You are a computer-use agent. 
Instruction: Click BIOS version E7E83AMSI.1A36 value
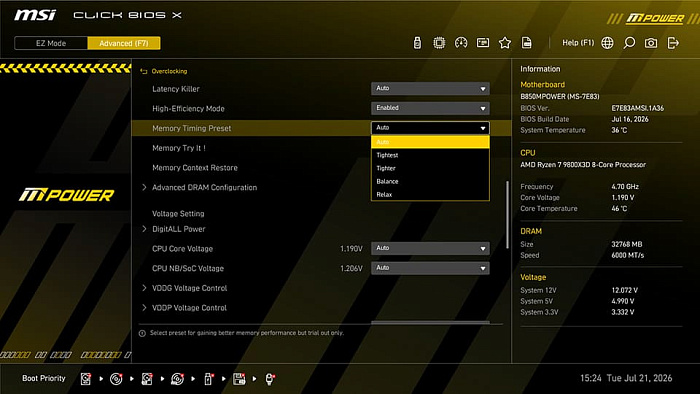click(638, 108)
